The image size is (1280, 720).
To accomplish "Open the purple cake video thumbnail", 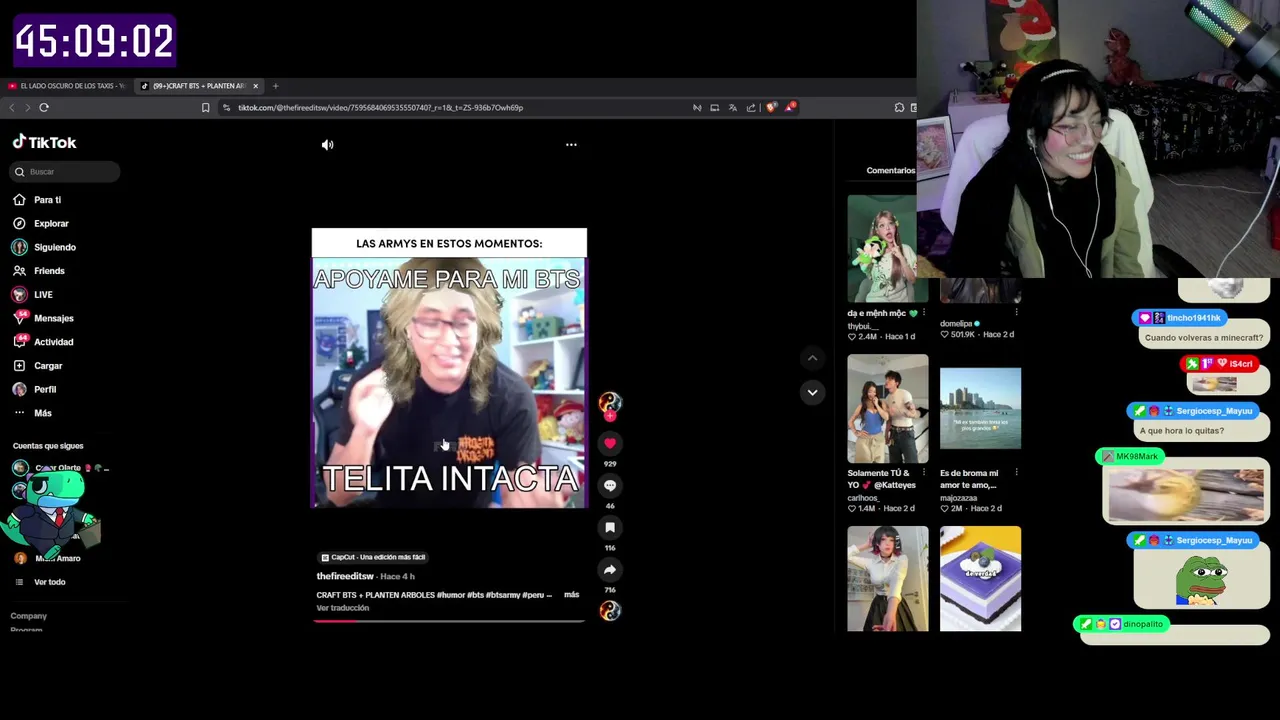I will click(980, 579).
